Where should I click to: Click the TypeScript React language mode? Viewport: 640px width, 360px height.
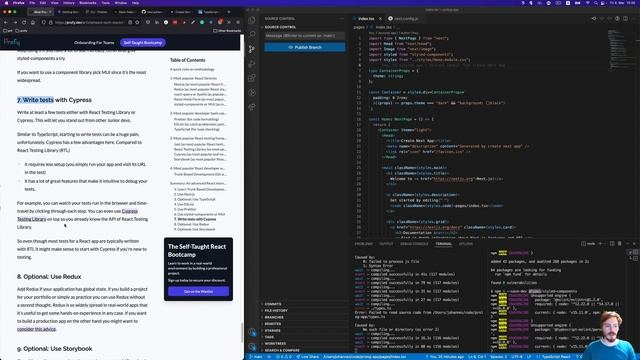[x=556, y=357]
